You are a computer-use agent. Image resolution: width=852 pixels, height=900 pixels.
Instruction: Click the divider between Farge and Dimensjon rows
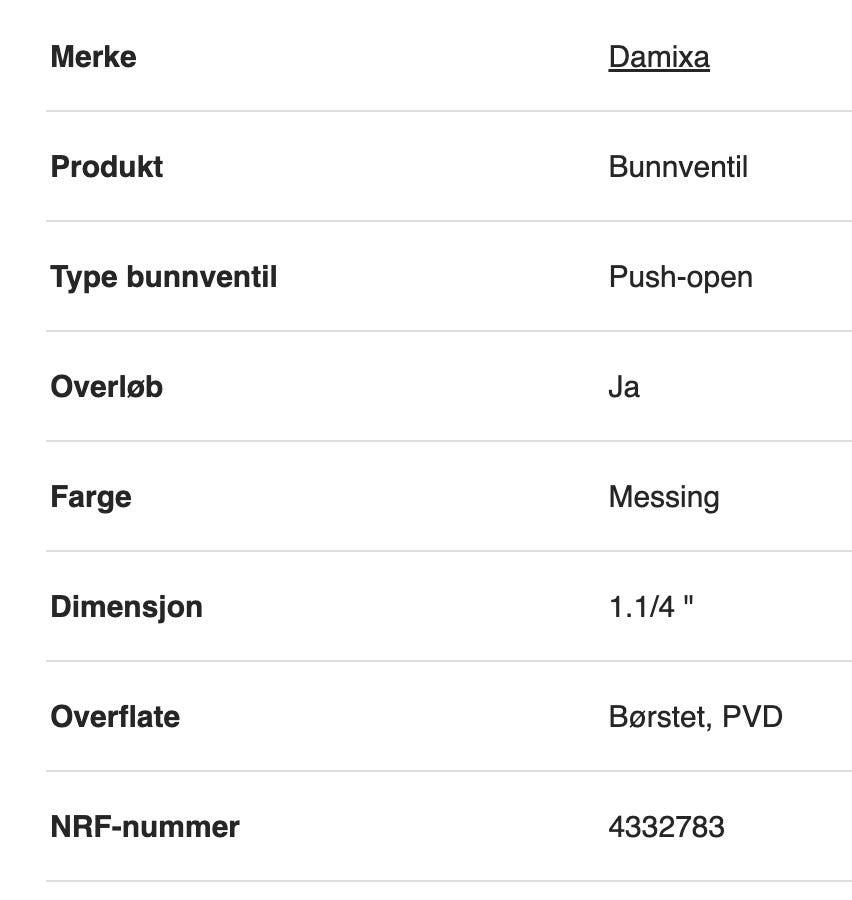click(x=448, y=551)
